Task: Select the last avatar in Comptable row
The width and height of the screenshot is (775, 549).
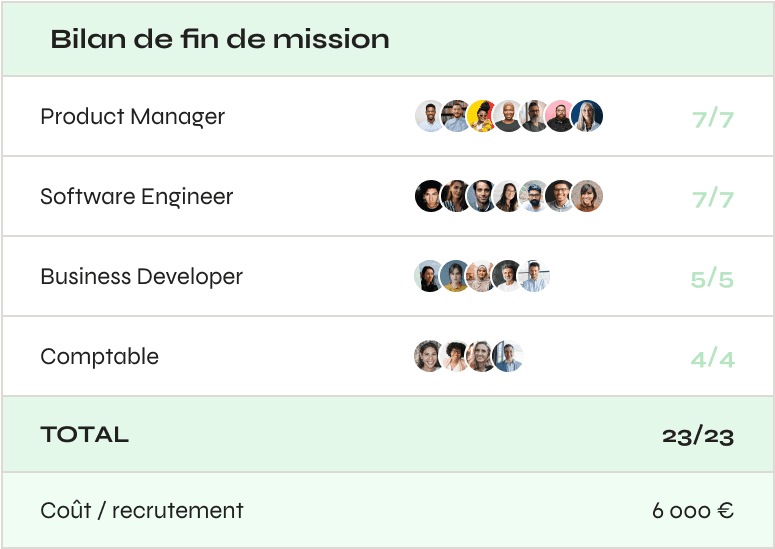Action: point(509,356)
